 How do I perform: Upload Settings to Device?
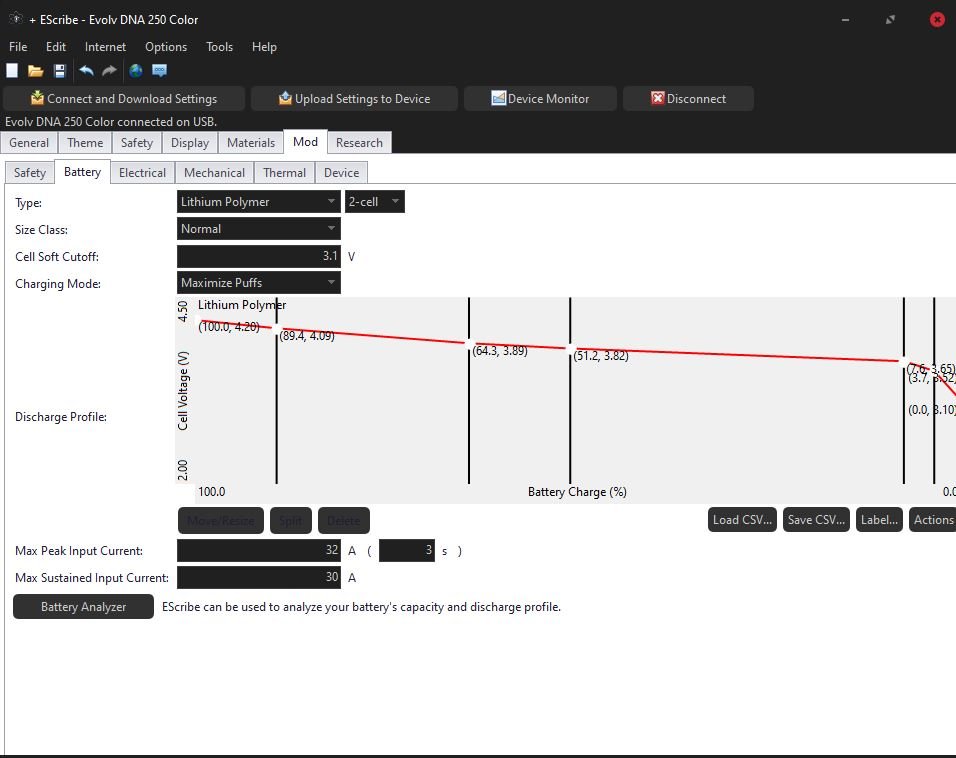[354, 99]
